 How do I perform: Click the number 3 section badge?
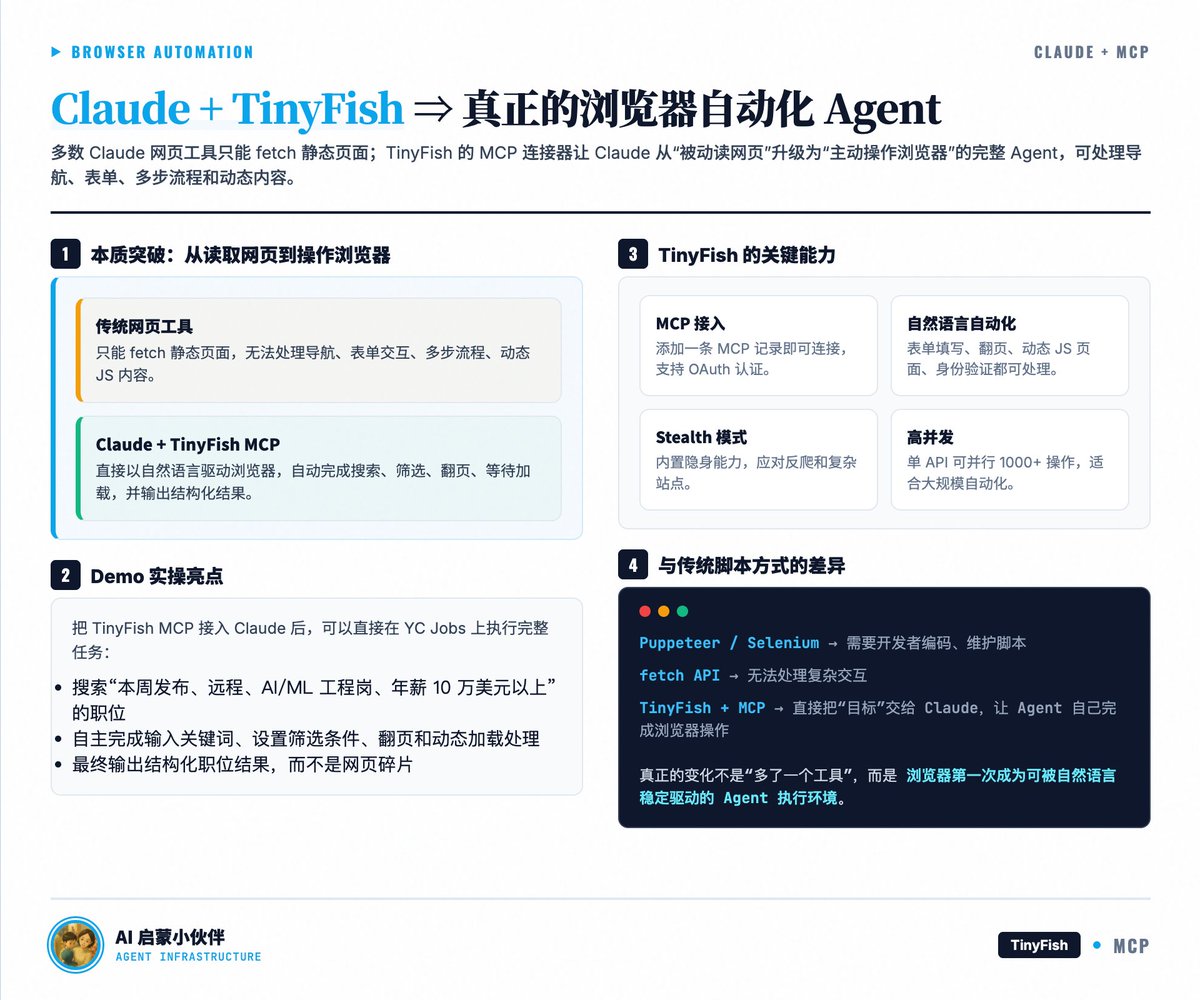tap(633, 255)
